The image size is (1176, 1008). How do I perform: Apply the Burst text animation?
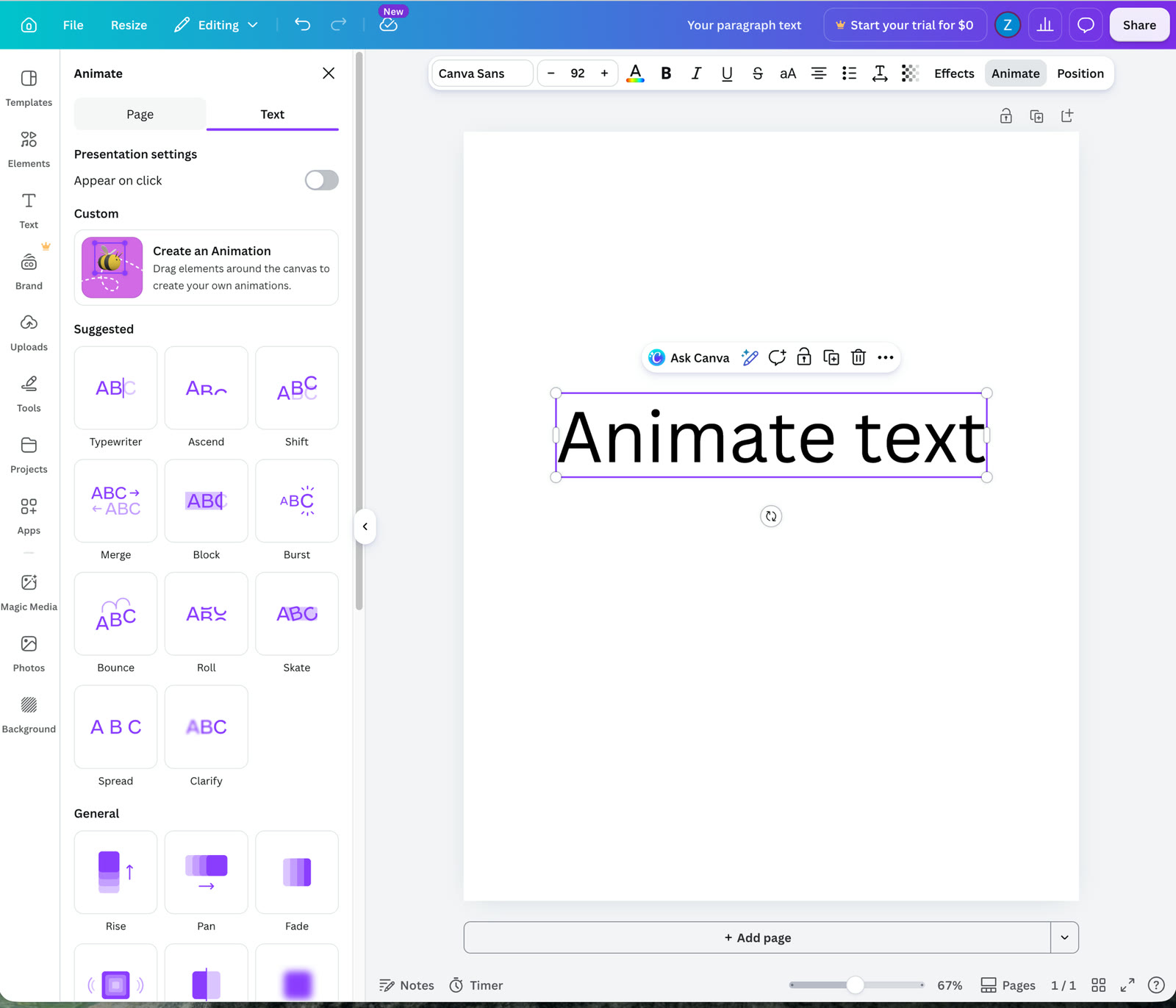tap(297, 501)
